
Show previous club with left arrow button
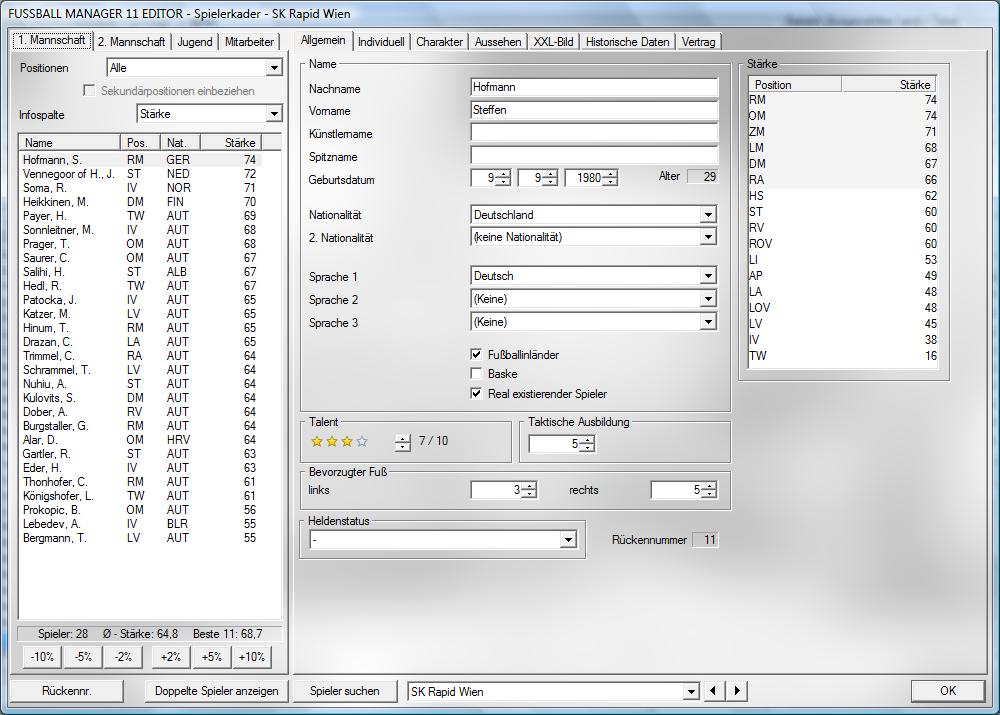(x=713, y=691)
